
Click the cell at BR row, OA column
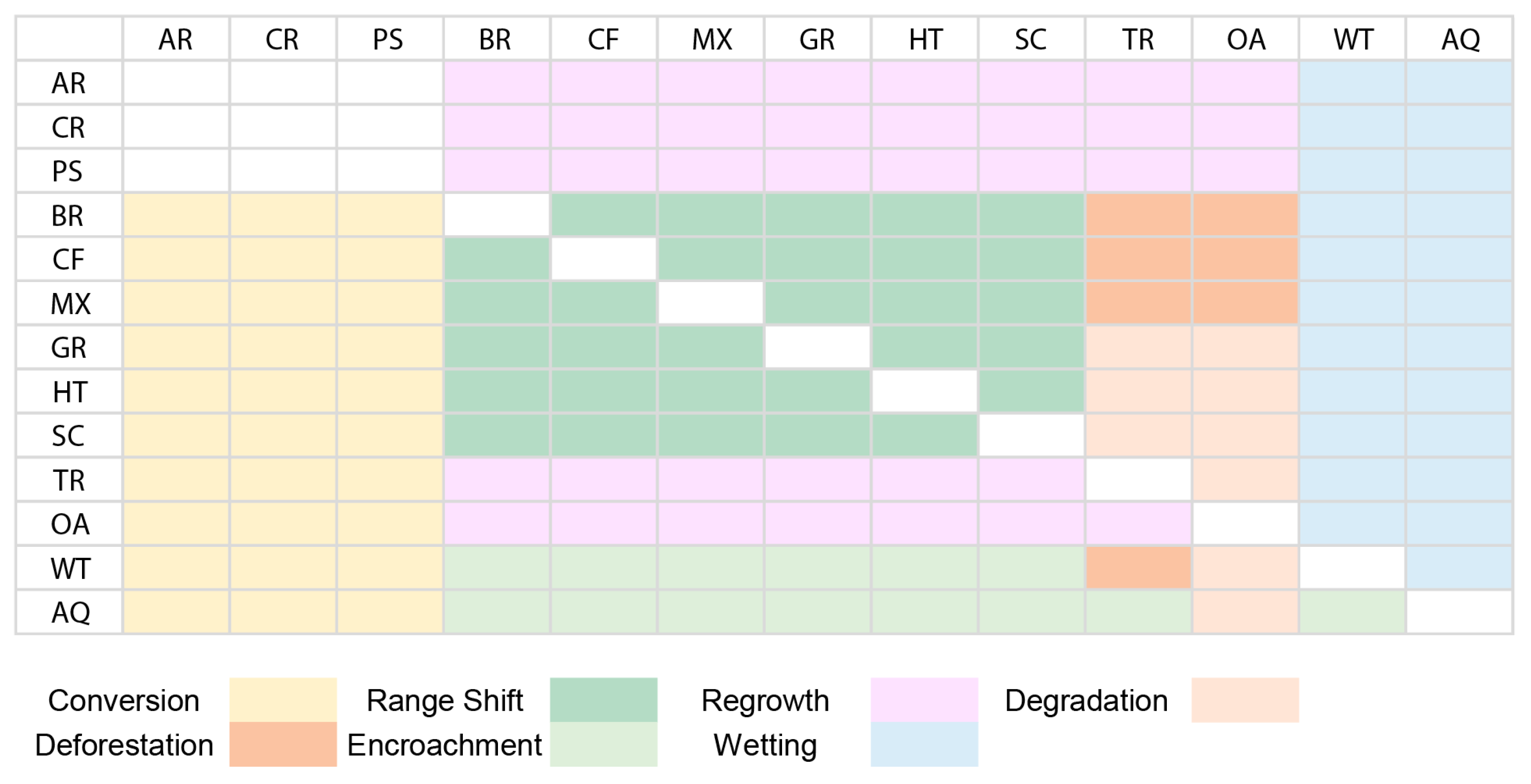coord(1245,215)
